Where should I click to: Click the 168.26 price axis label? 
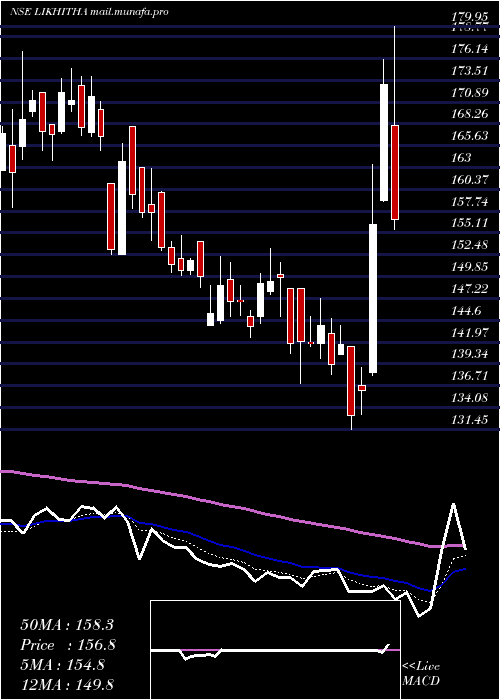pos(469,114)
